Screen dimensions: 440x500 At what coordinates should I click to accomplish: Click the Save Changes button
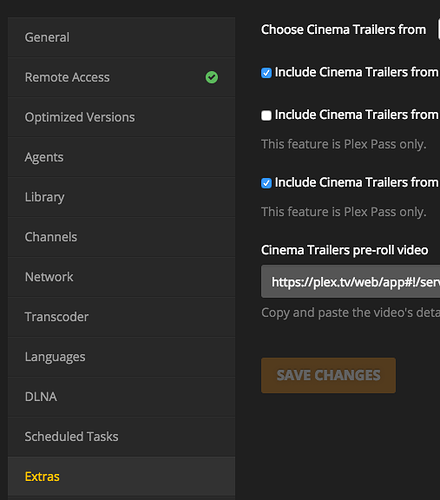click(x=328, y=375)
